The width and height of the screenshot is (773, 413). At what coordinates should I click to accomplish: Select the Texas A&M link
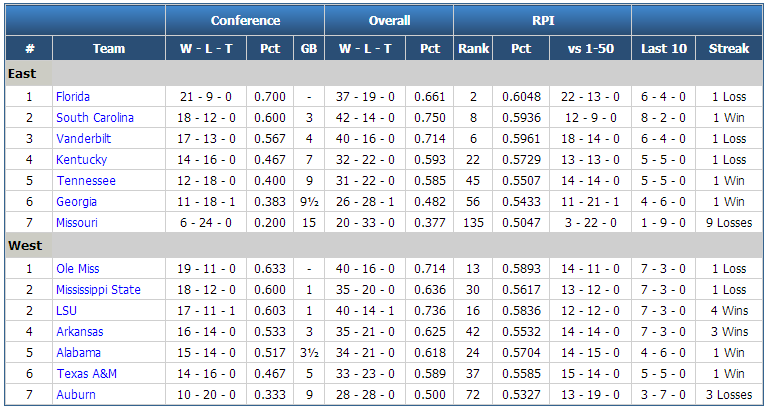(87, 374)
